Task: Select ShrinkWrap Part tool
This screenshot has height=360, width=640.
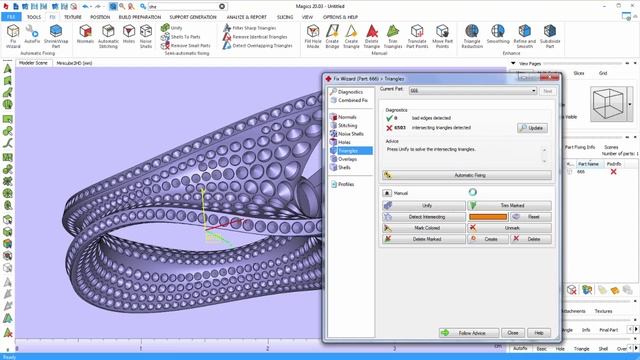Action: coord(56,36)
